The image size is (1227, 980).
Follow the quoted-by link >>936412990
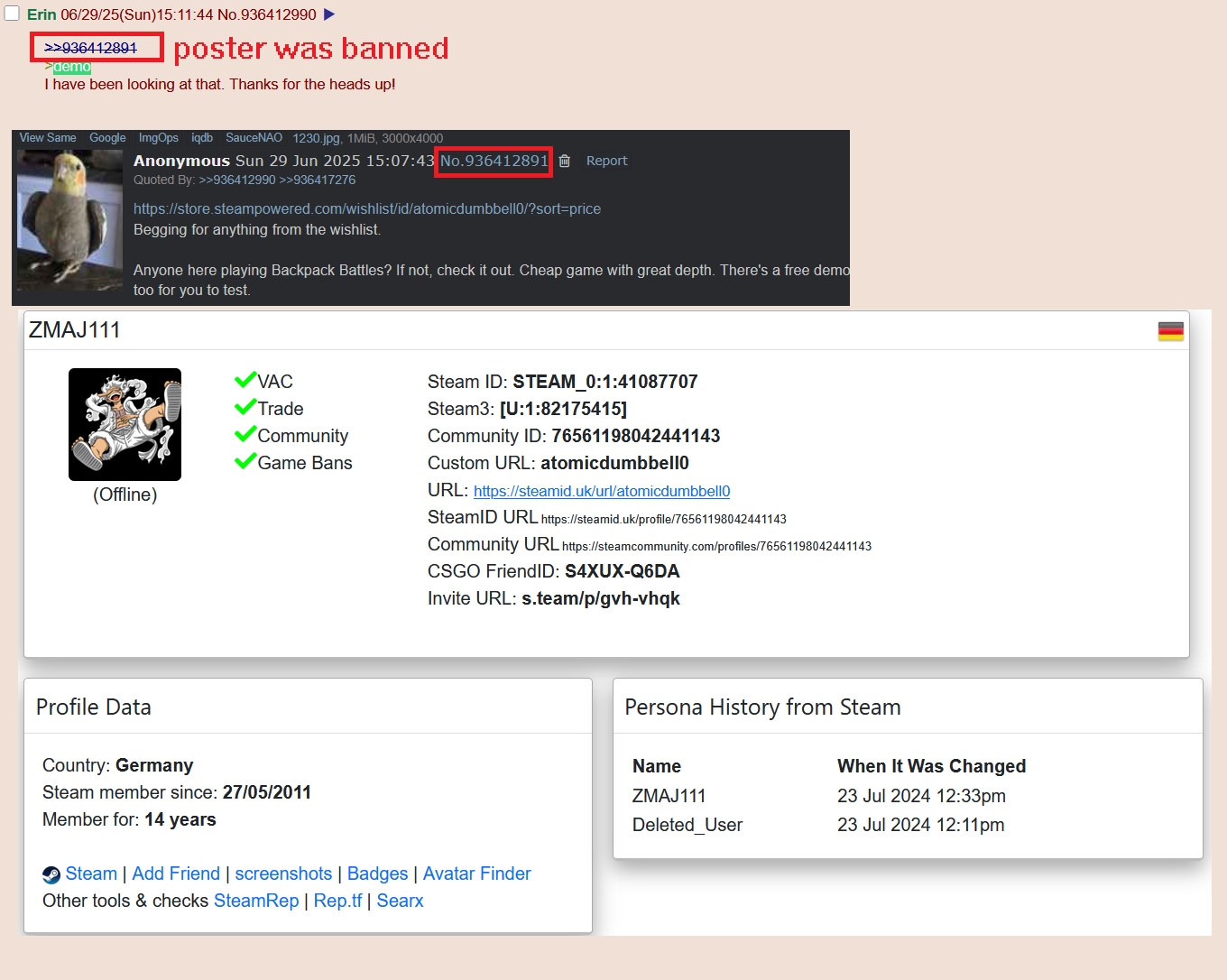click(237, 180)
